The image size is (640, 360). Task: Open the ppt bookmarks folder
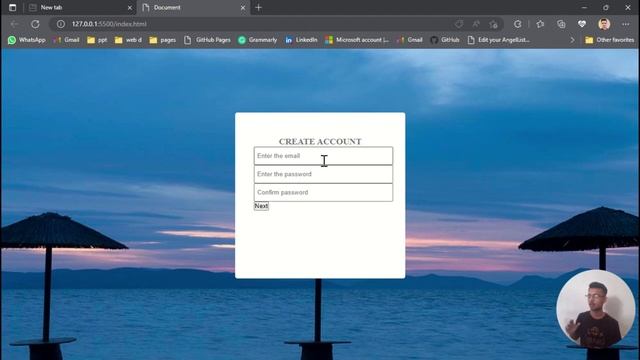pyautogui.click(x=97, y=40)
